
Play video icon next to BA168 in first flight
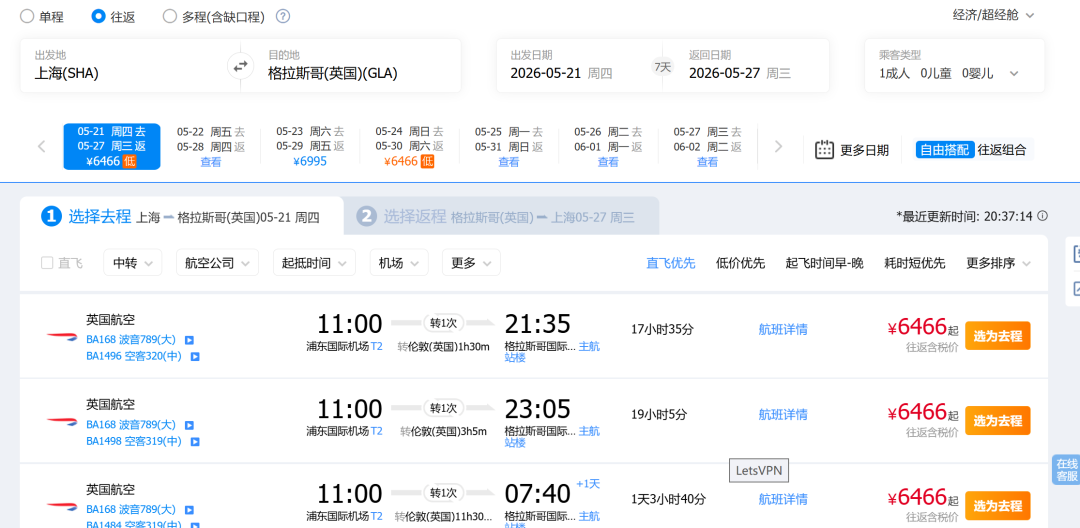coord(189,340)
